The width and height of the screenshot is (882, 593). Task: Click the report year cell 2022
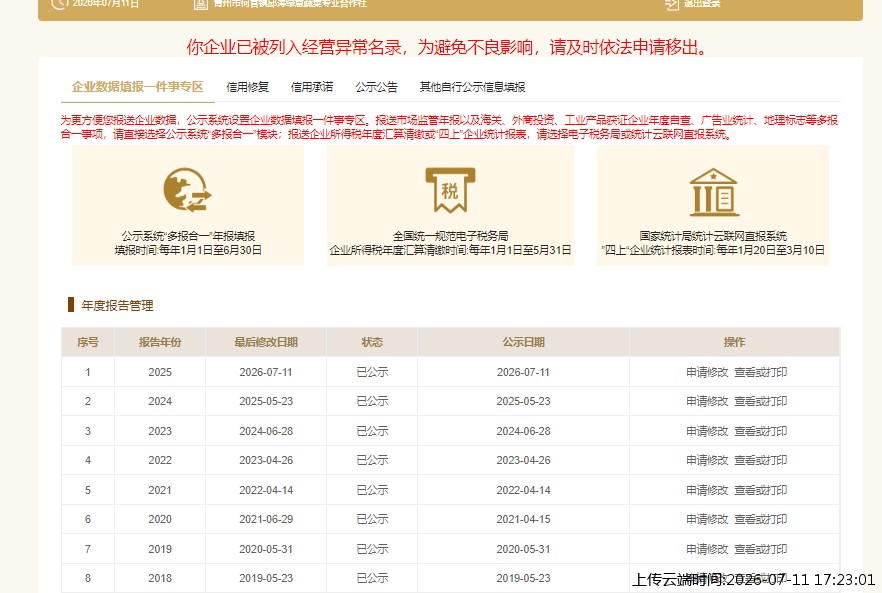point(160,460)
